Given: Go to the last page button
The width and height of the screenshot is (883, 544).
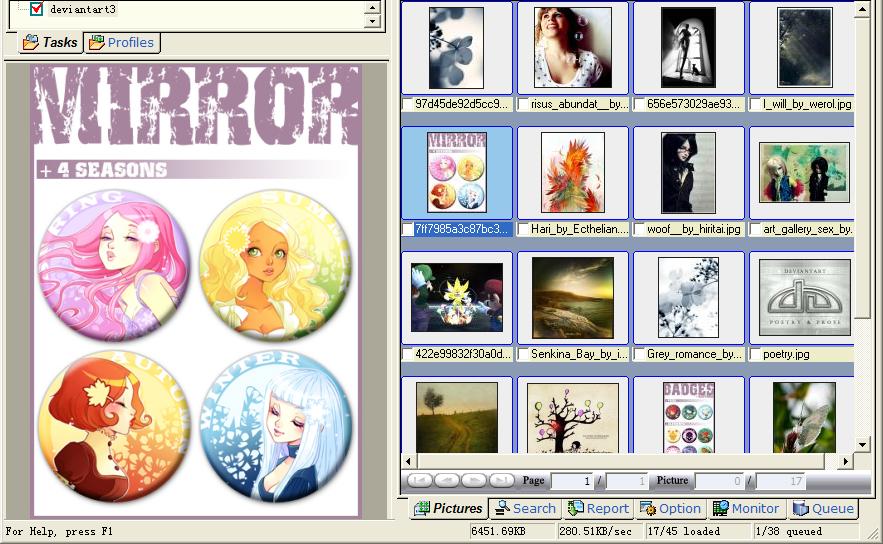Looking at the screenshot, I should [501, 481].
